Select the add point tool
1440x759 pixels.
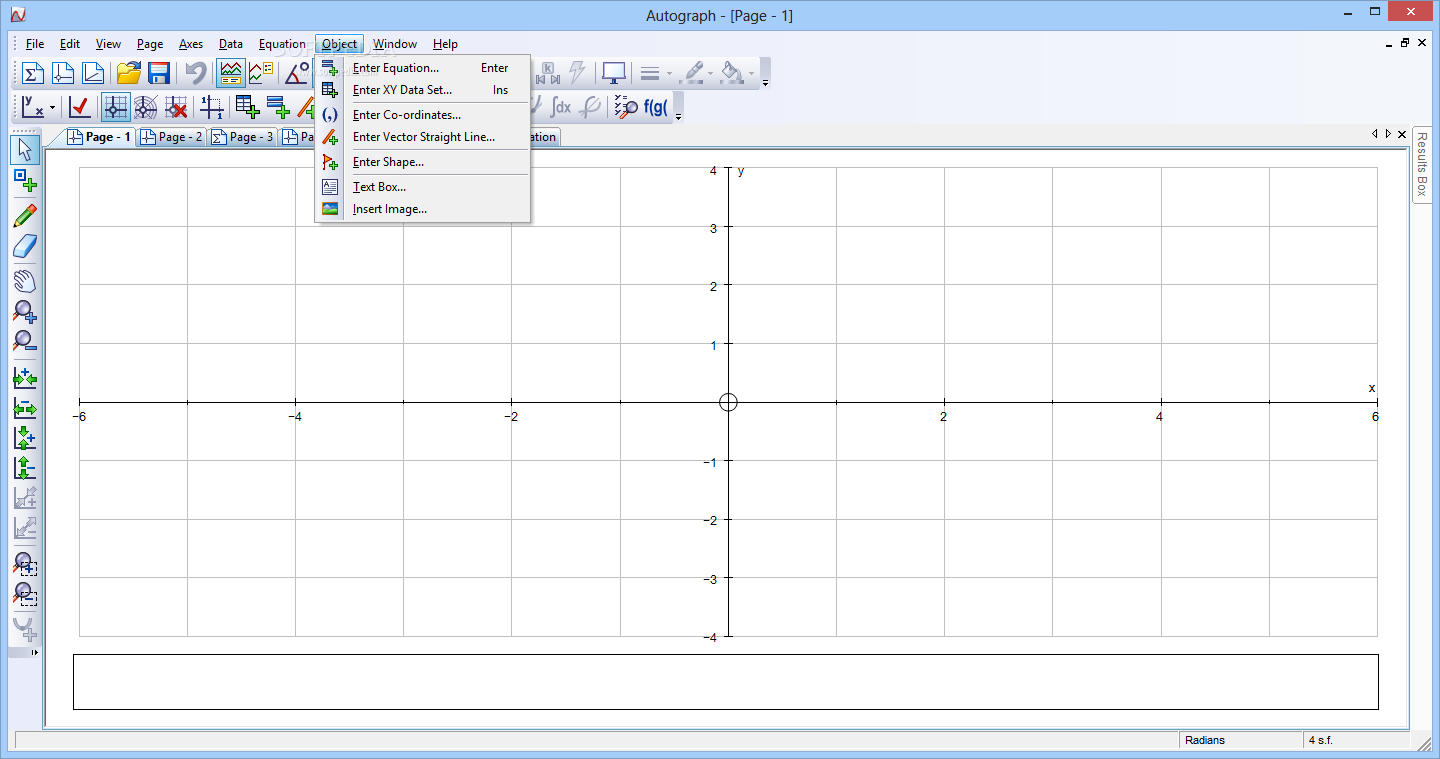(25, 181)
